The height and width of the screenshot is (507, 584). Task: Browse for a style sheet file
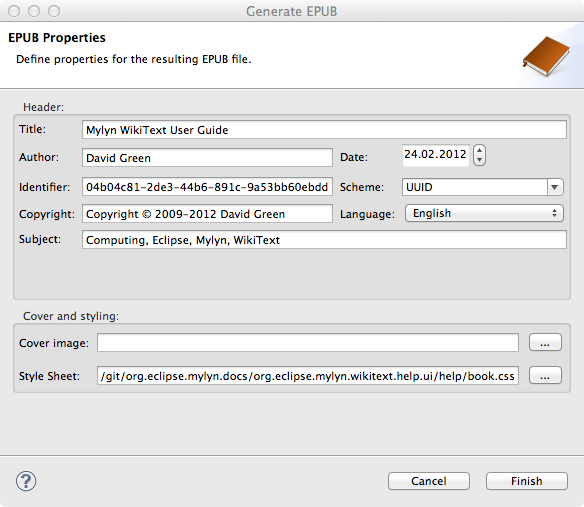(x=545, y=375)
